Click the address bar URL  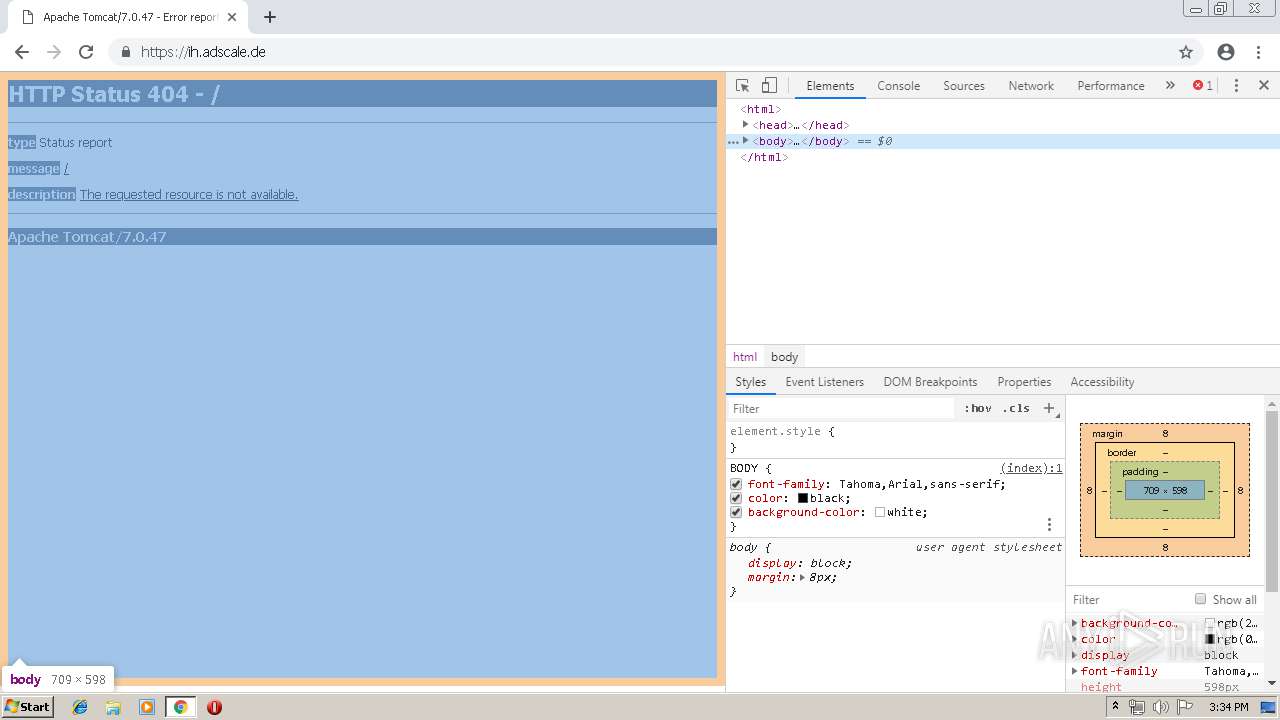pyautogui.click(x=203, y=52)
